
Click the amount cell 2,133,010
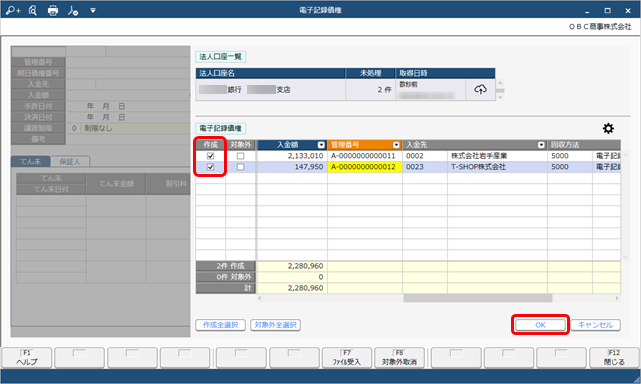292,156
